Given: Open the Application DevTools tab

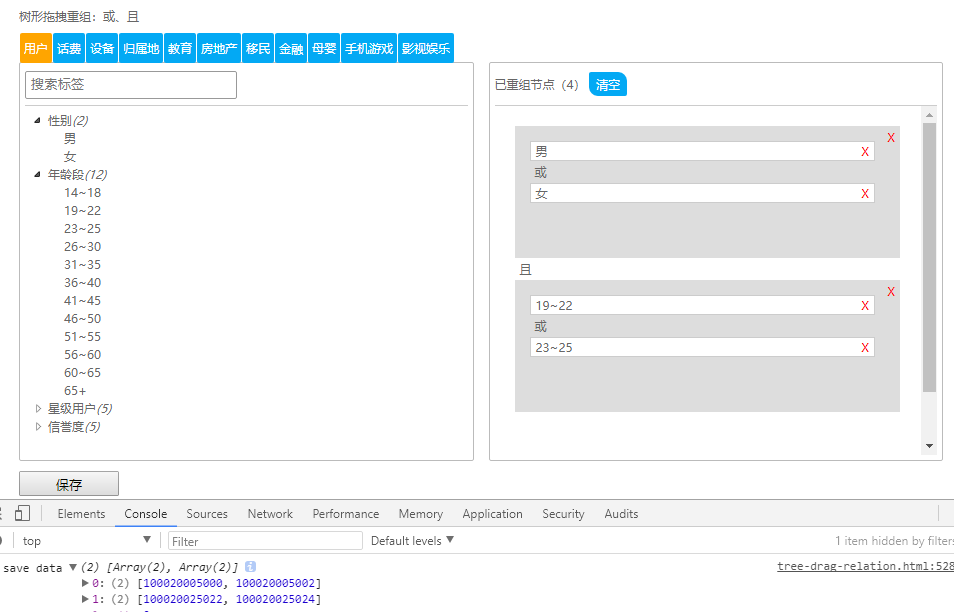Looking at the screenshot, I should point(492,513).
